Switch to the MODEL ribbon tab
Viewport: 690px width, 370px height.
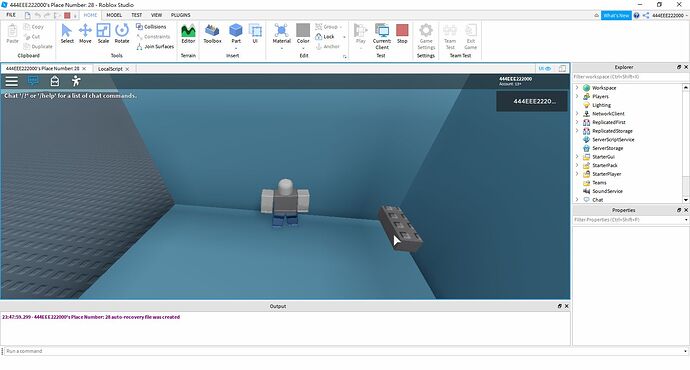click(x=114, y=15)
